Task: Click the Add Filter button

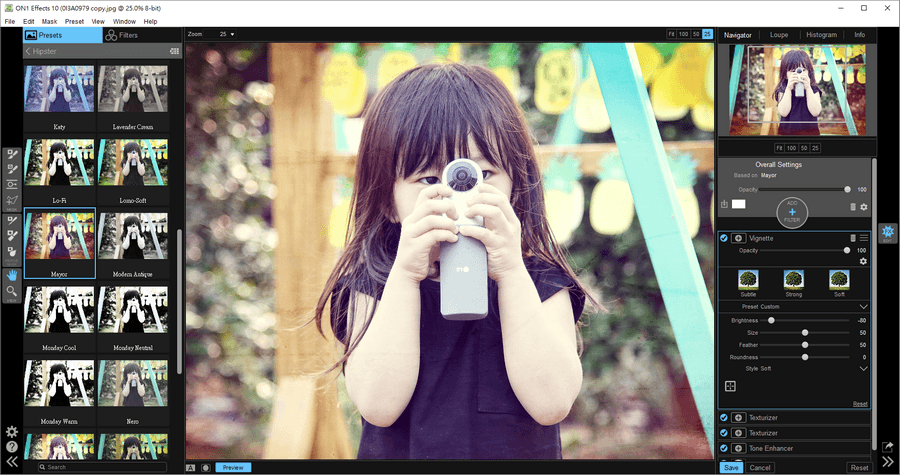Action: click(792, 212)
